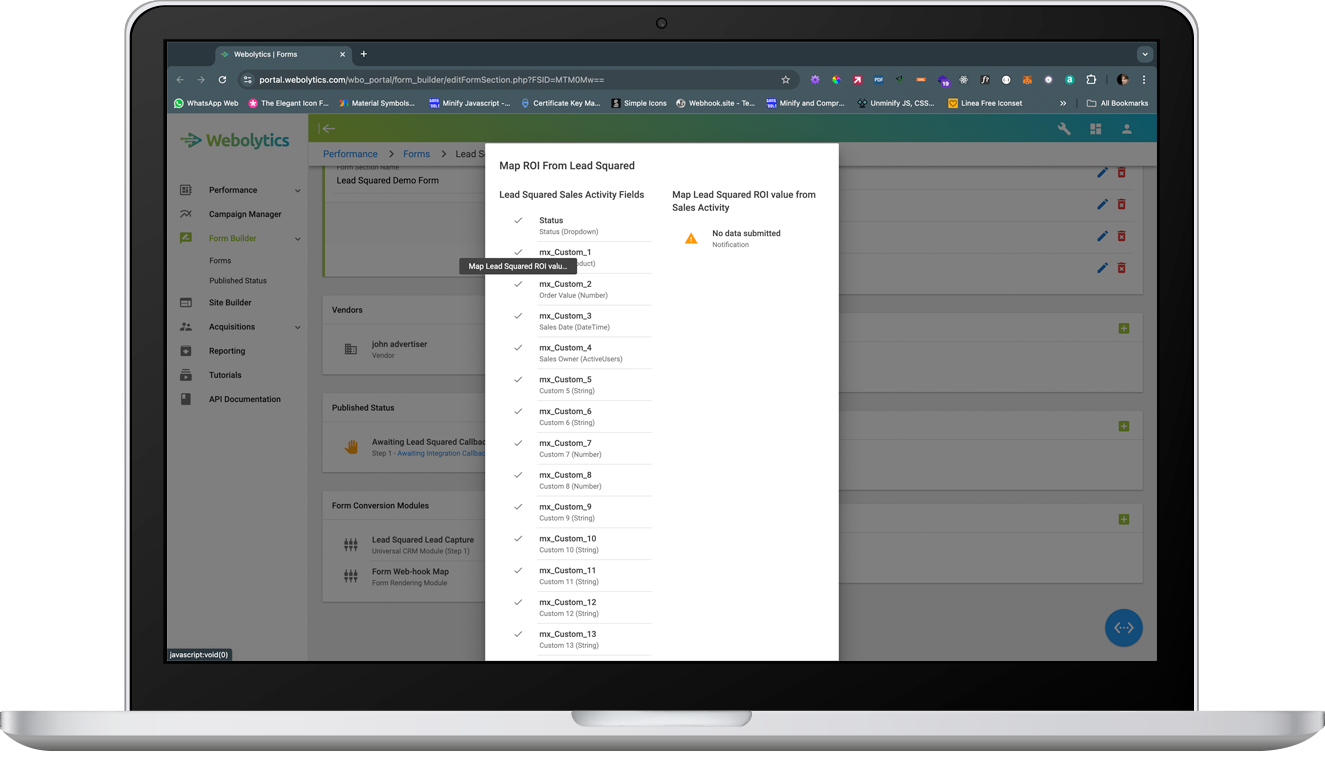This screenshot has width=1325, height=780.
Task: Open the wrench tools icon in the top bar
Action: (x=1064, y=128)
